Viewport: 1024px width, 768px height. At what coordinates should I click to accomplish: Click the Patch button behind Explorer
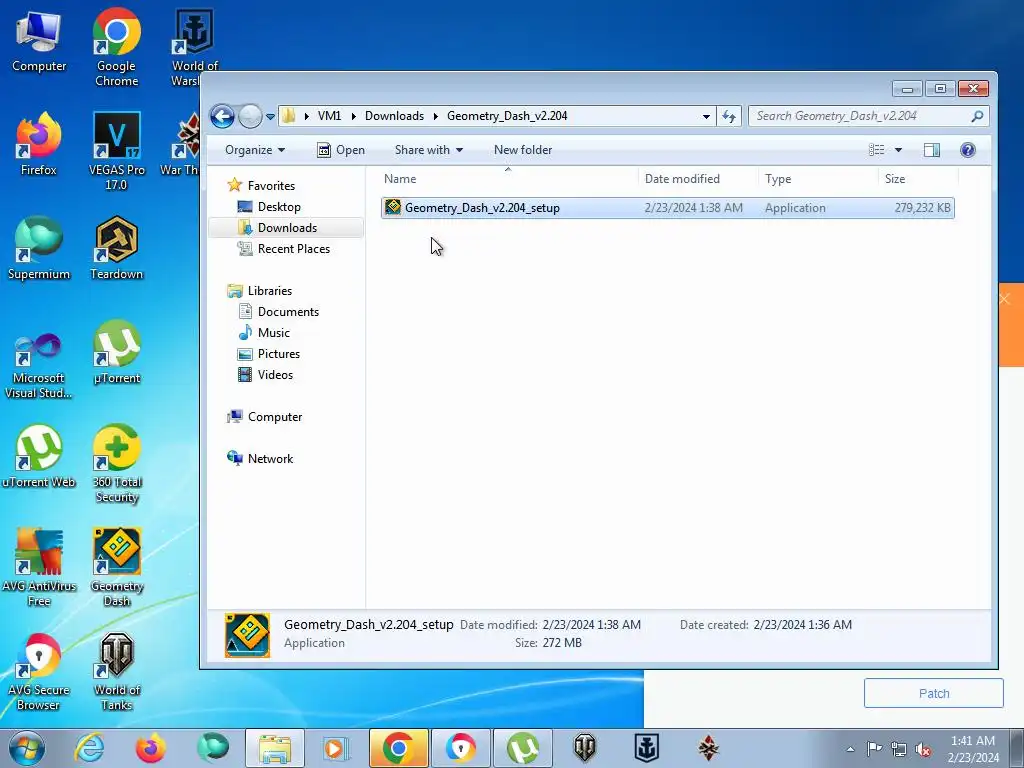coord(933,693)
